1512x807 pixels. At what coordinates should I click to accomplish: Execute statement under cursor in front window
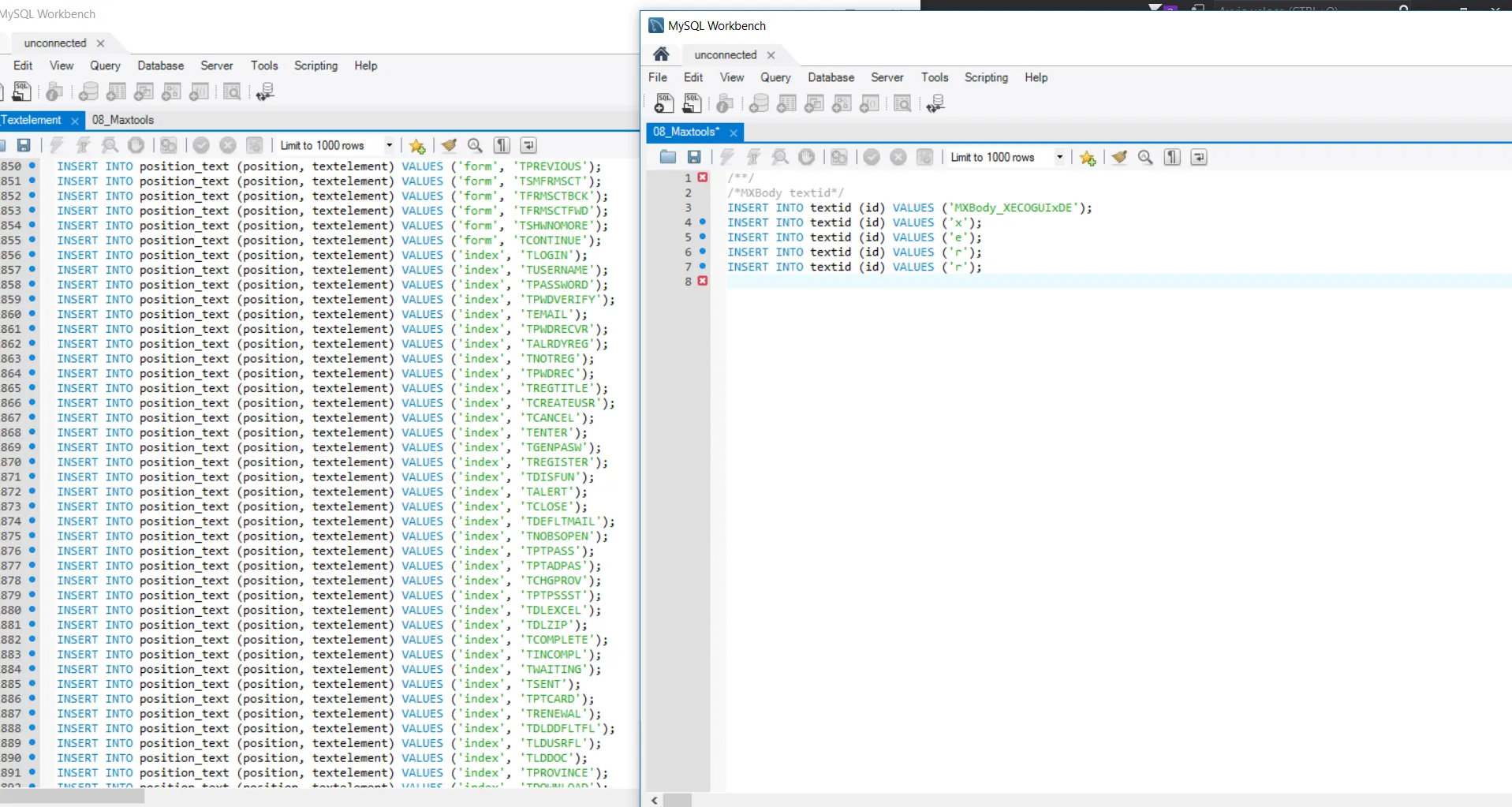coord(754,157)
